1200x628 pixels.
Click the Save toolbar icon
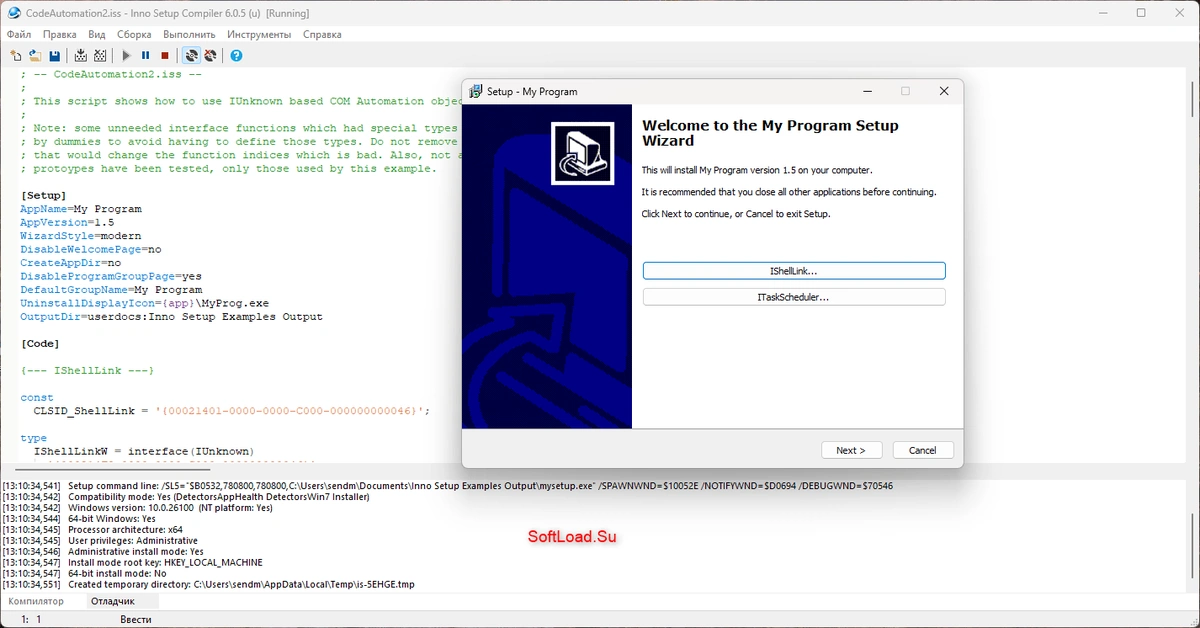[54, 56]
